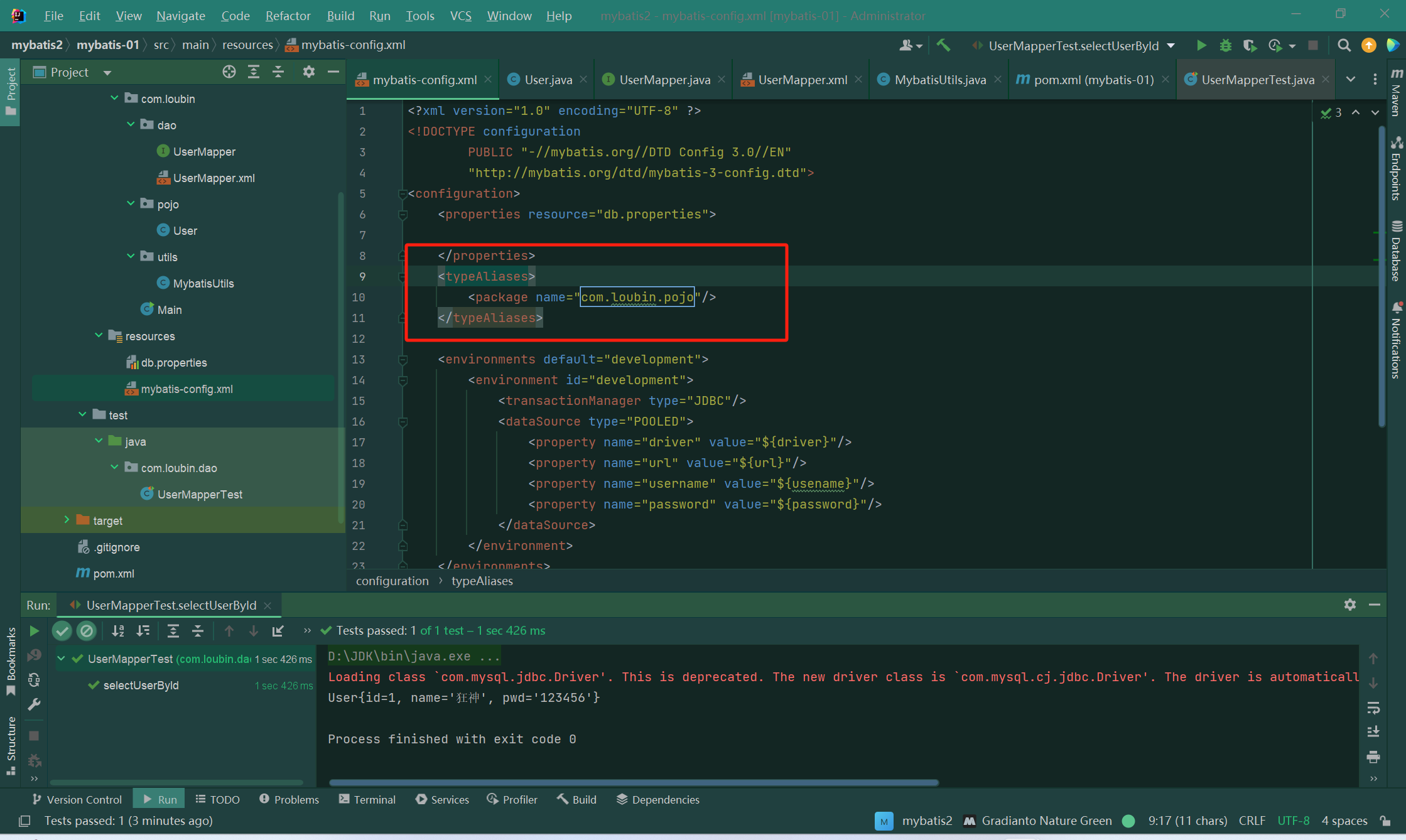
Task: Collapse all in Project panel
Action: click(x=278, y=72)
